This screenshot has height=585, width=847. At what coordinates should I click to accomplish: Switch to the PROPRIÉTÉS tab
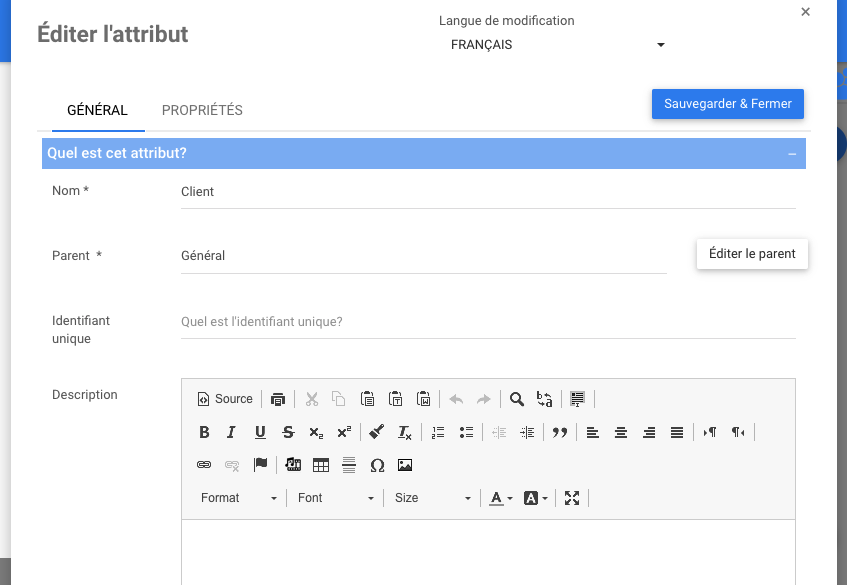click(202, 110)
